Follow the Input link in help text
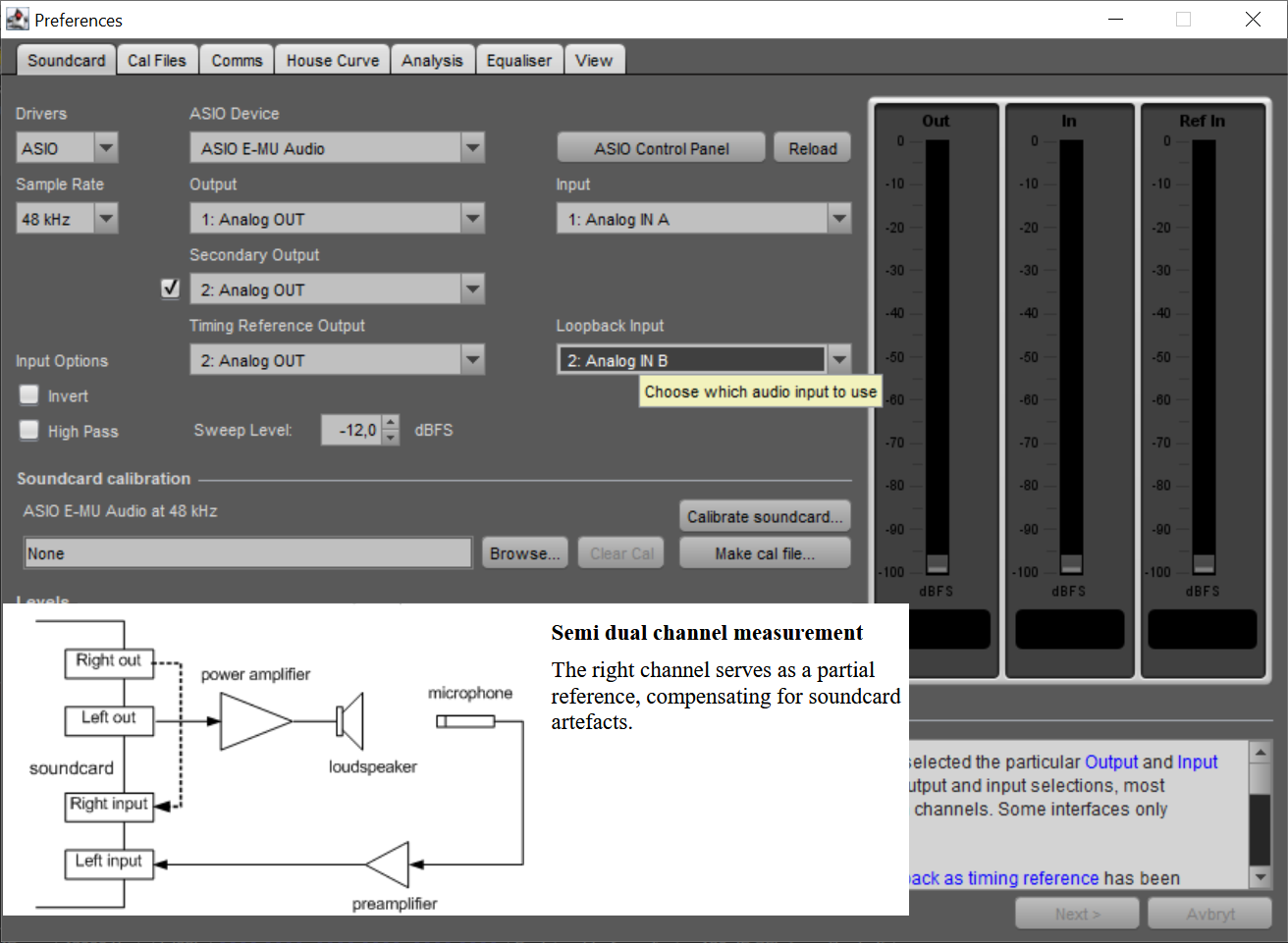The image size is (1288, 943). 1198,761
